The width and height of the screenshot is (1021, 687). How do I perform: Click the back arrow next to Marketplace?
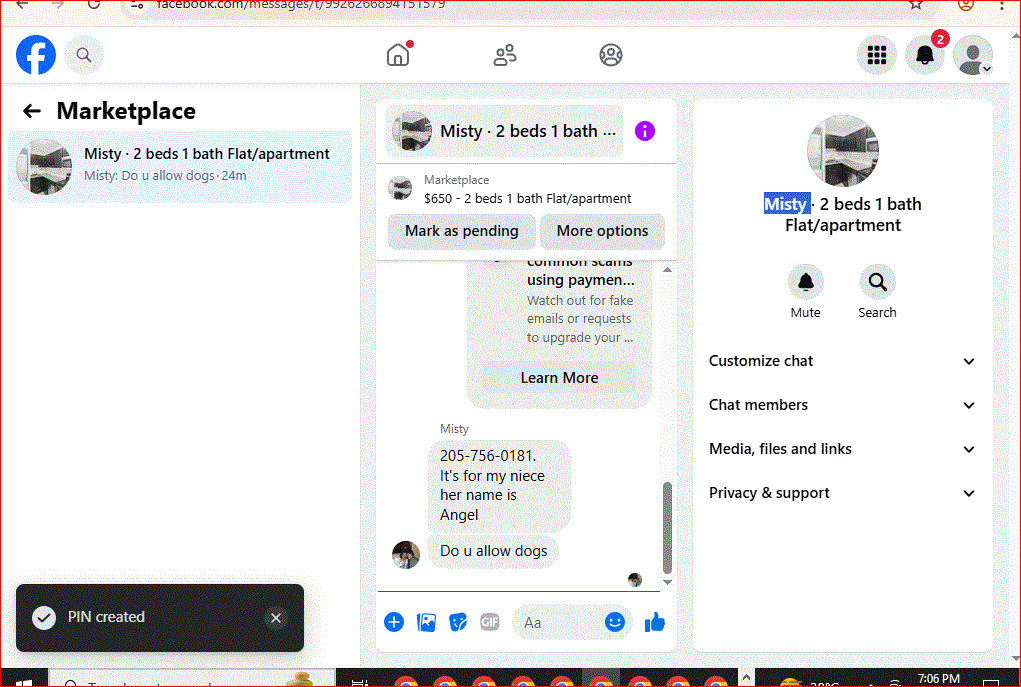pyautogui.click(x=32, y=111)
